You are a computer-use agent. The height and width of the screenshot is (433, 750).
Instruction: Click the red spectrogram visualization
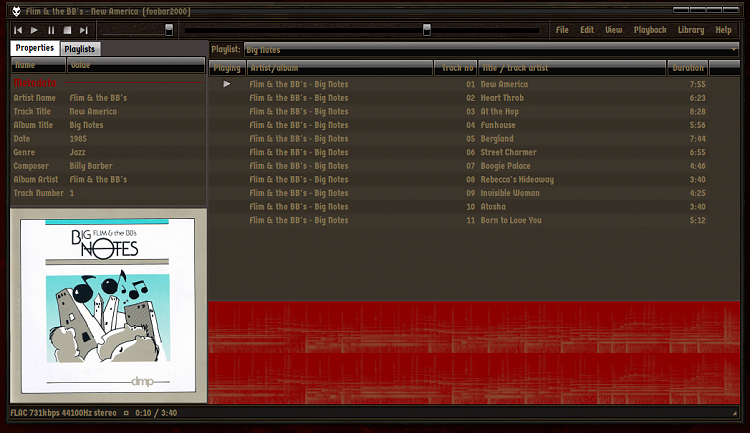[474, 353]
